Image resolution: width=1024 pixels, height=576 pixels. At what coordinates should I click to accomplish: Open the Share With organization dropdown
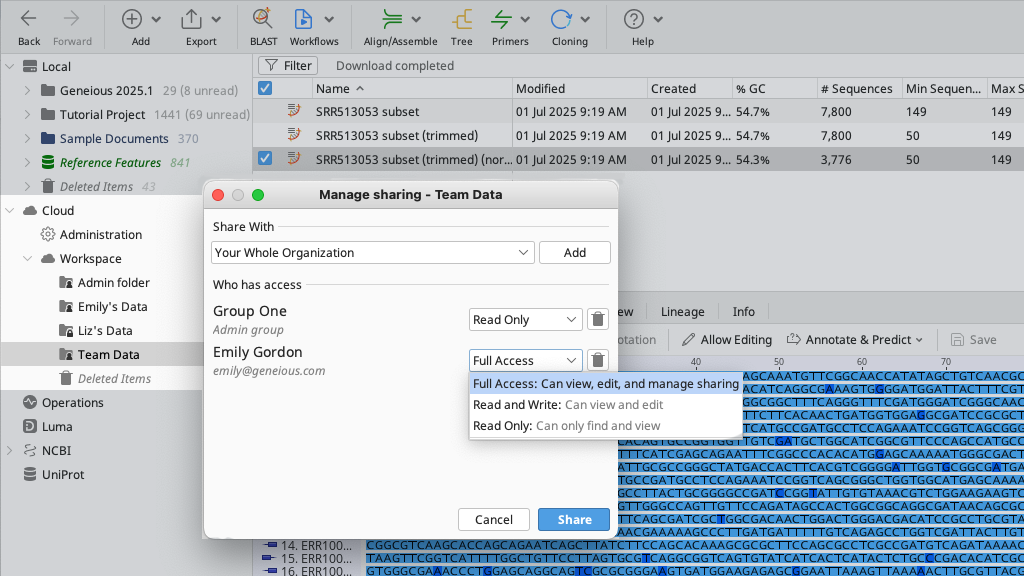tap(372, 253)
